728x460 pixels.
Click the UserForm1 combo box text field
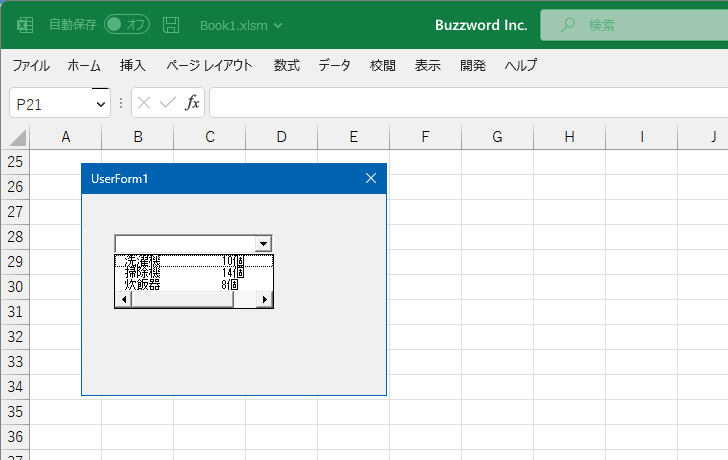pos(185,243)
